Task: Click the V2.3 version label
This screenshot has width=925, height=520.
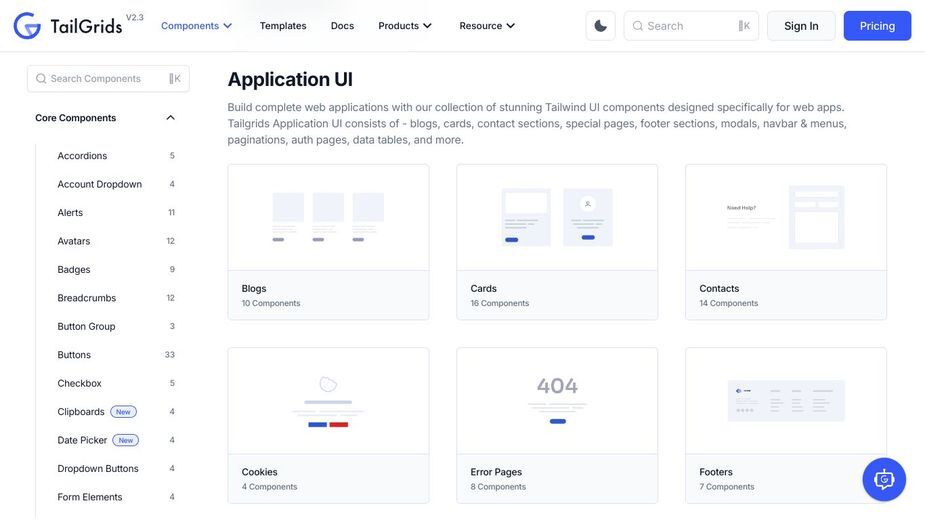Action: tap(135, 18)
